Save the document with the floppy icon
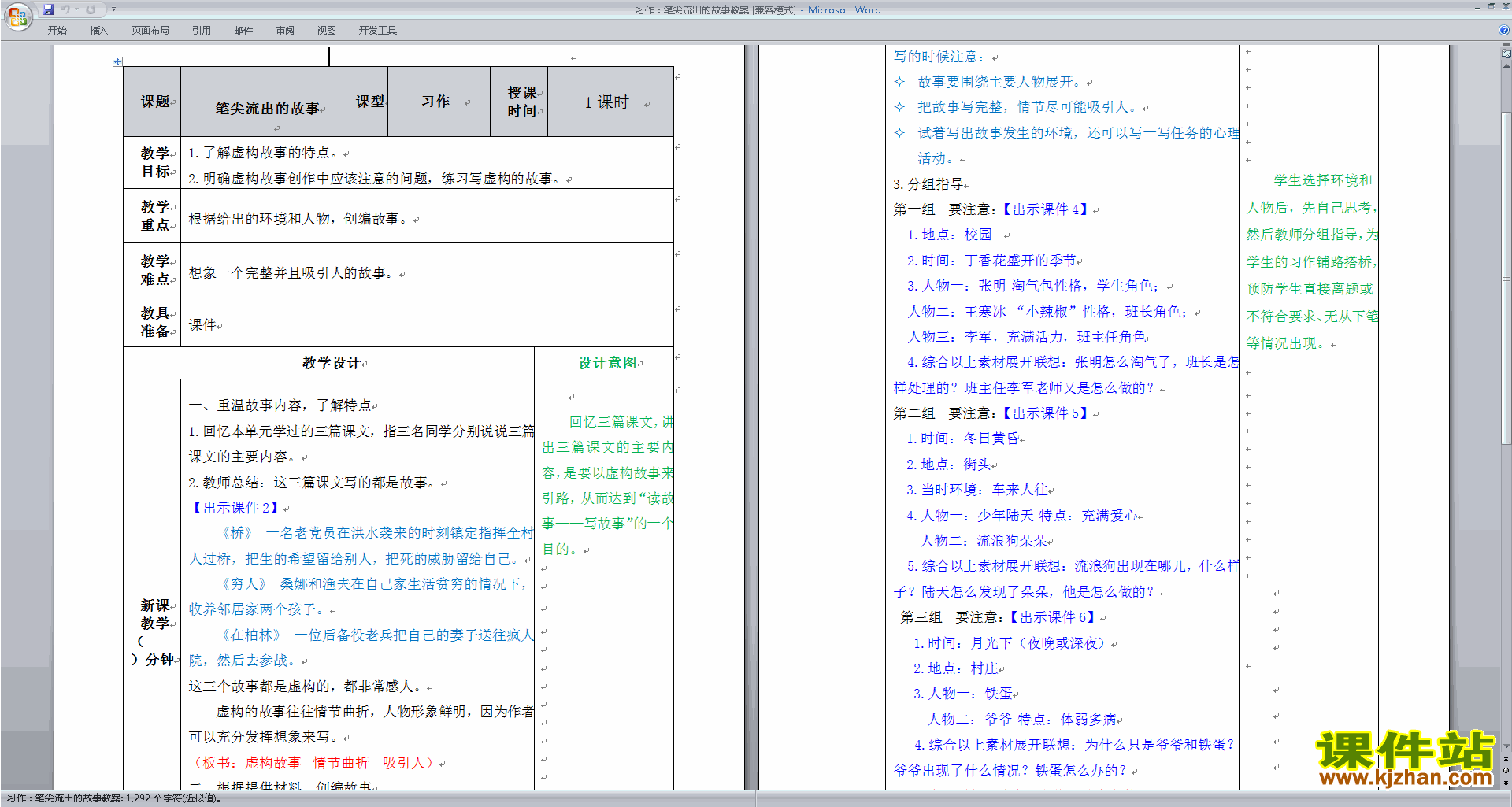The image size is (1512, 807). click(x=48, y=9)
